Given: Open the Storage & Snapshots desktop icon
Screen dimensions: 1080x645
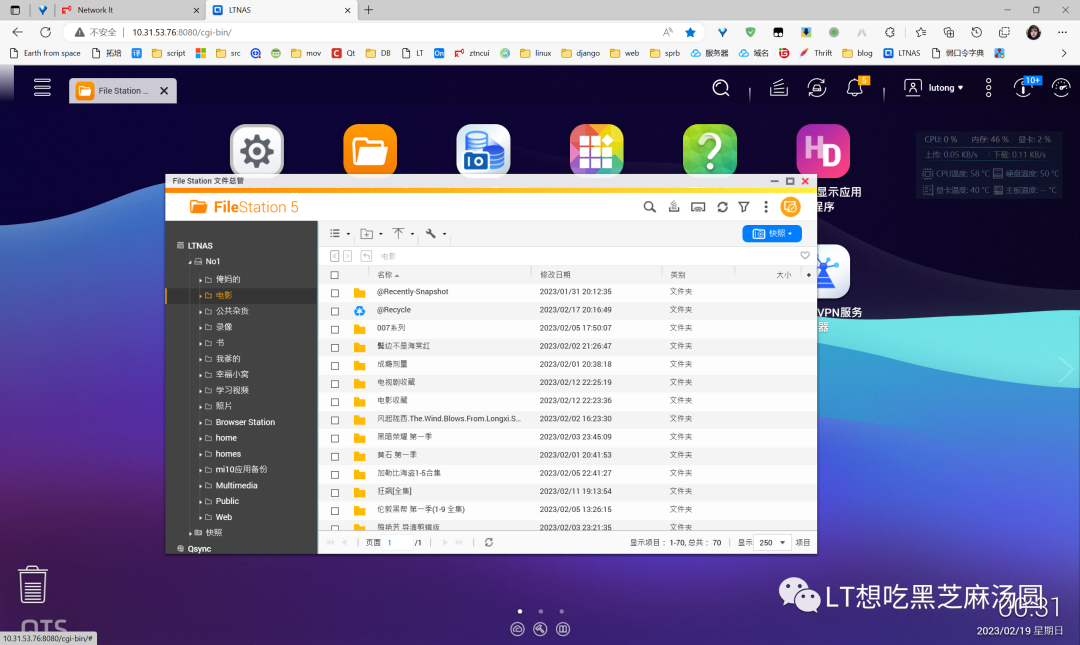Looking at the screenshot, I should pyautogui.click(x=483, y=150).
